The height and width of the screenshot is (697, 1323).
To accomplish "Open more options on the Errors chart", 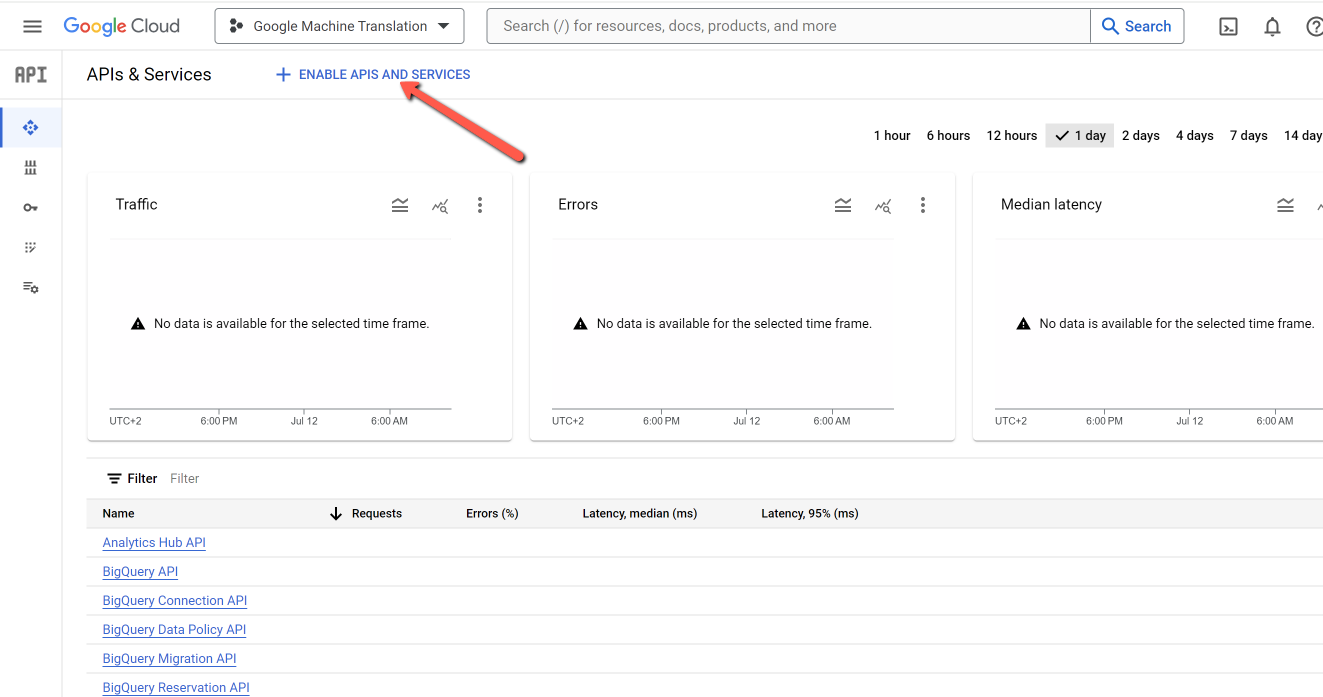I will tap(923, 205).
